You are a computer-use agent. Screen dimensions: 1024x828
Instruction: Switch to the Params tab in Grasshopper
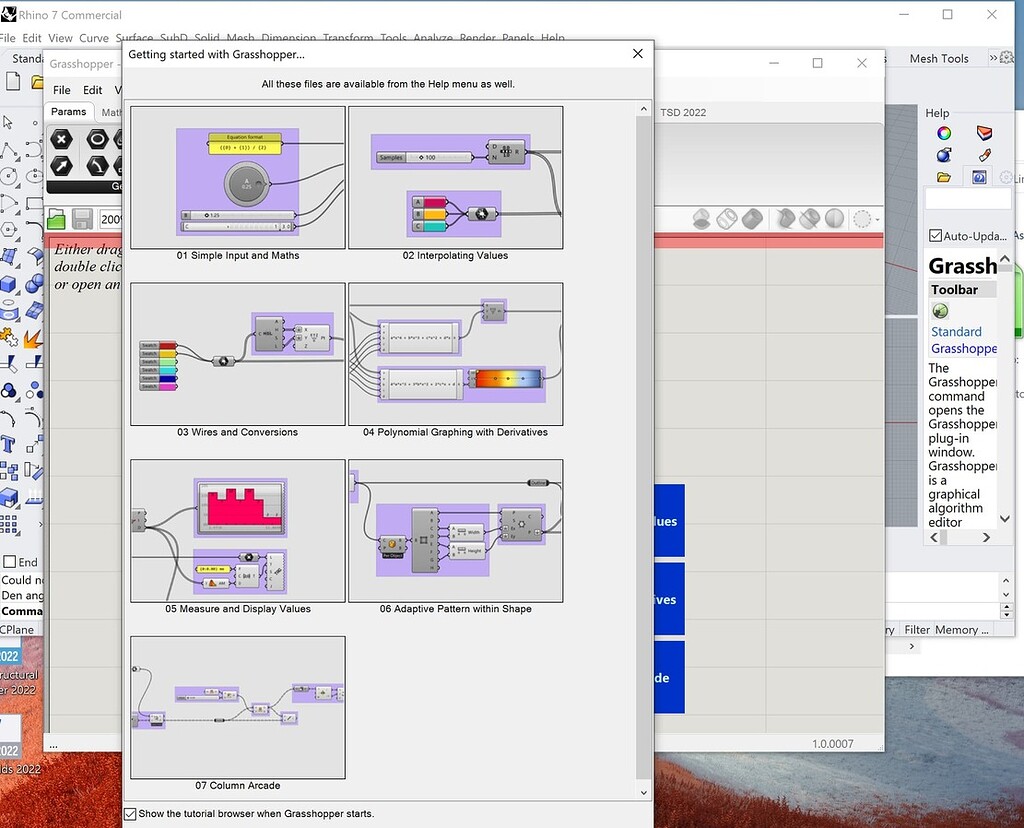pos(68,111)
